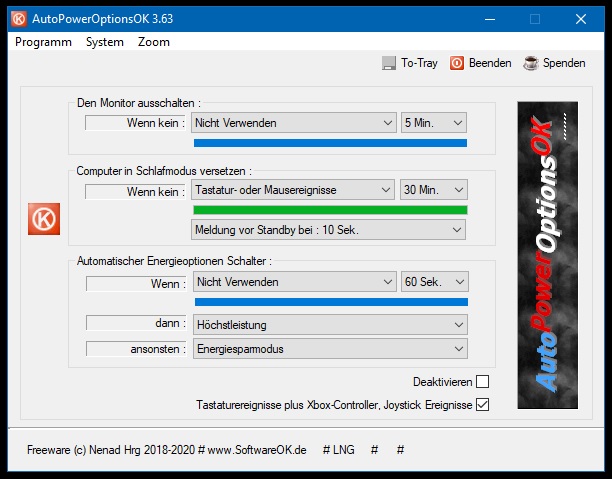Click Automatischer Energieoptionen Schalter heading
612x479 pixels.
pos(174,261)
